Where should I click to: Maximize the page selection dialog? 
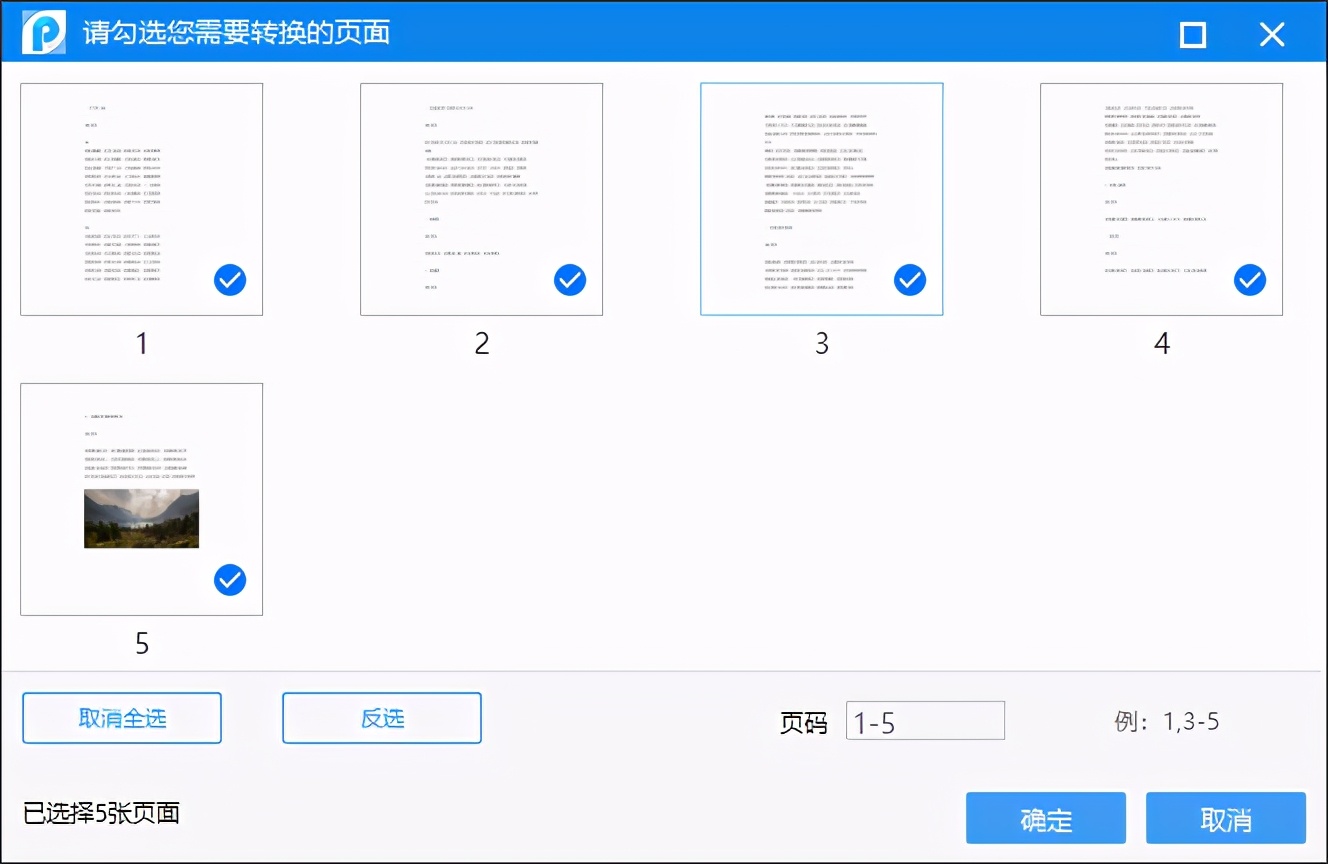click(x=1192, y=33)
